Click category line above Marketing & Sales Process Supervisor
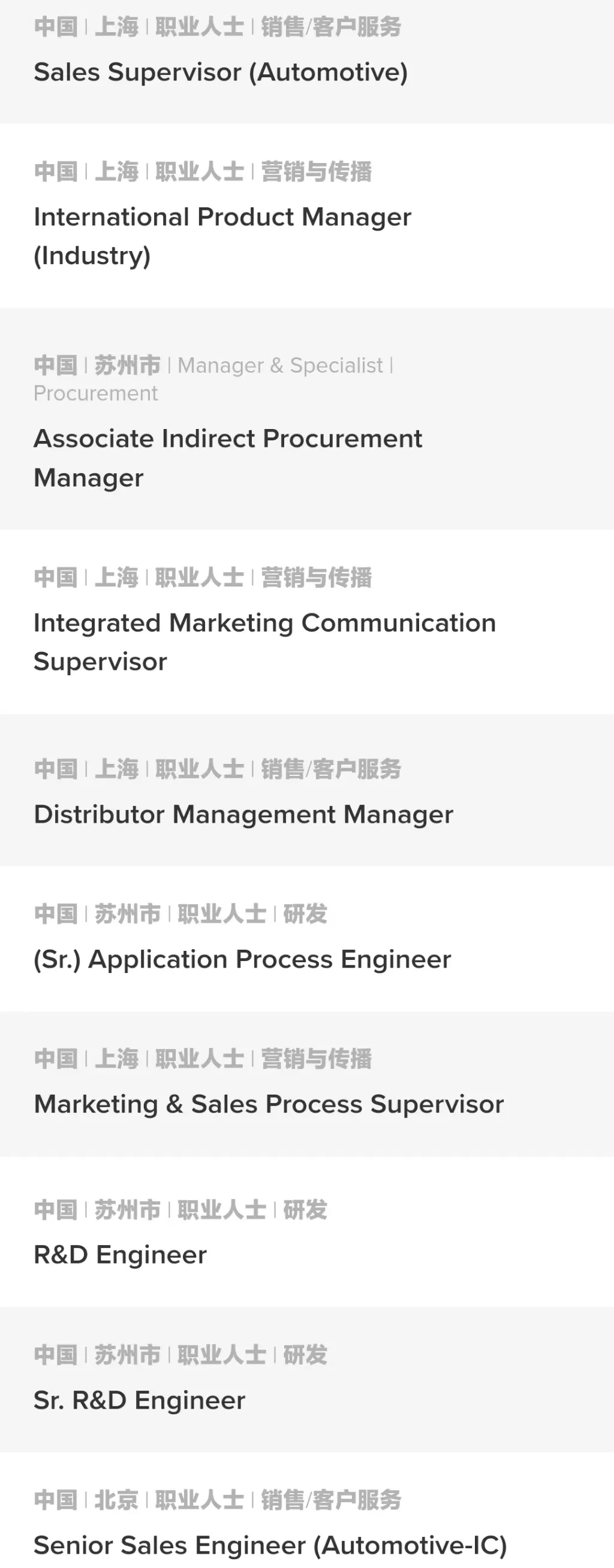 203,1059
